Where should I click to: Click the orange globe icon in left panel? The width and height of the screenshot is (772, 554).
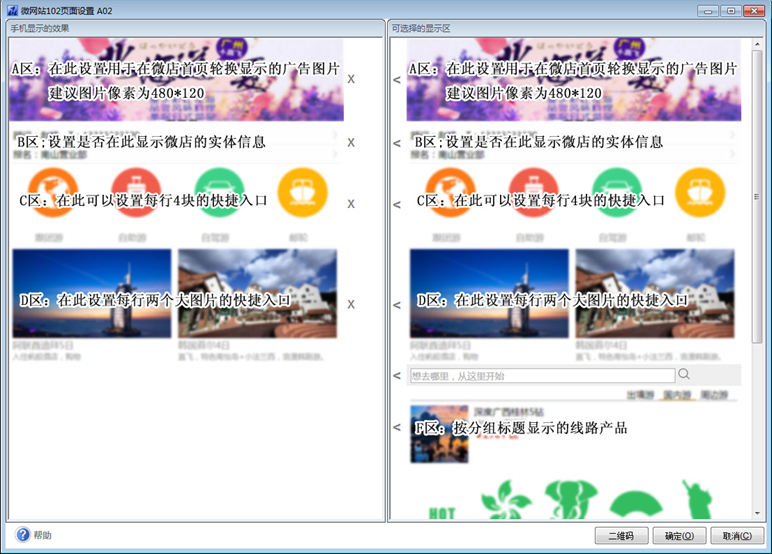tap(53, 193)
